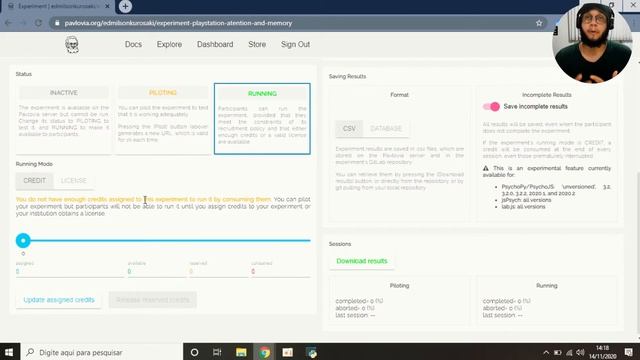The height and width of the screenshot is (360, 640).
Task: Bookmark this page with the star
Action: coord(539,23)
